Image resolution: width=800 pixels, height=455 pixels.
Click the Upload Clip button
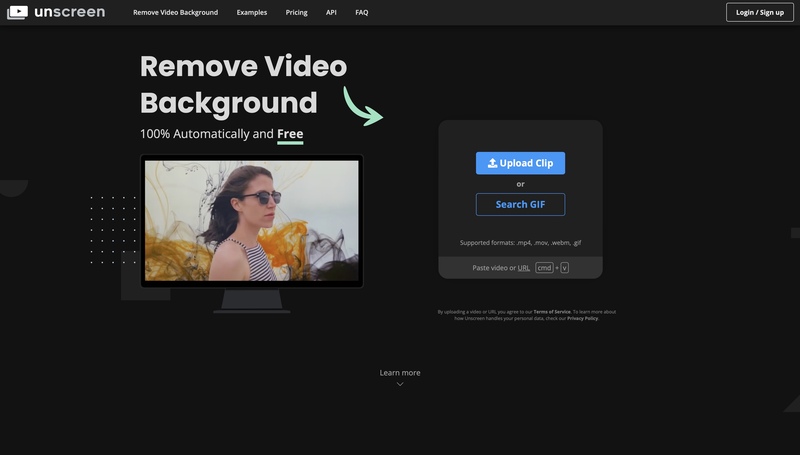pos(520,163)
